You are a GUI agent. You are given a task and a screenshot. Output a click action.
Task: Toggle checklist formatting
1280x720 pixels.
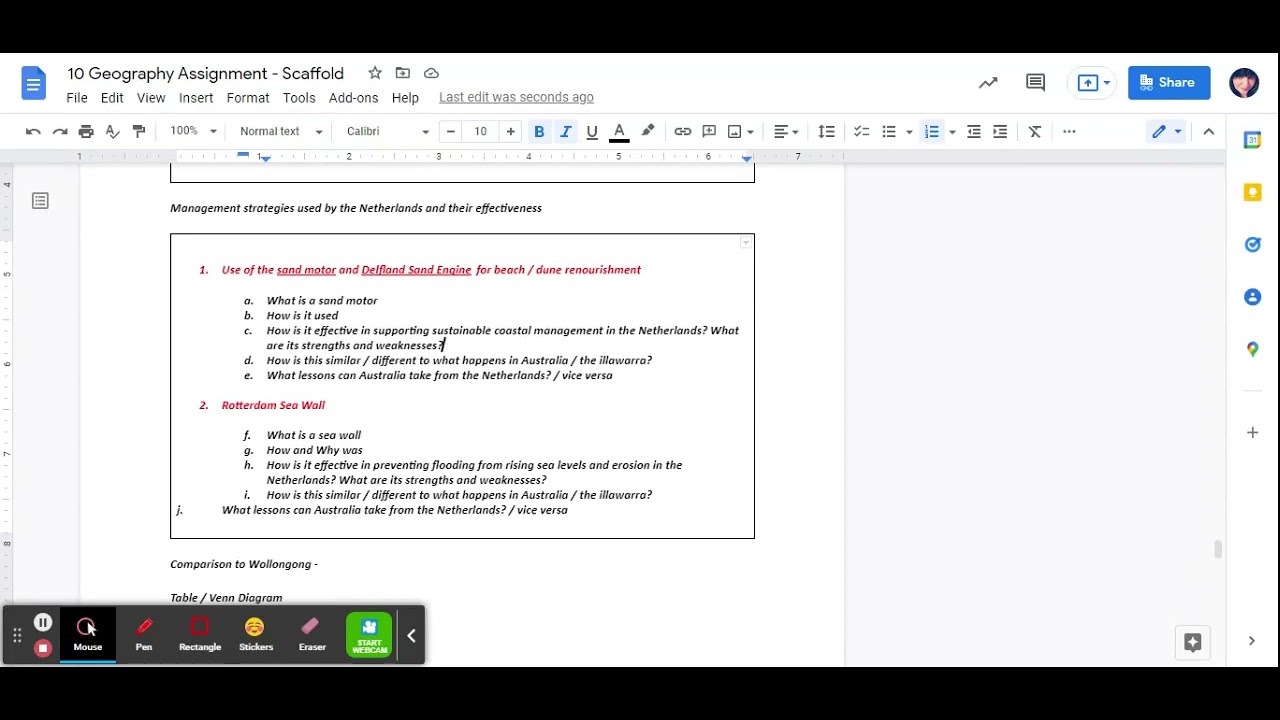click(x=861, y=131)
